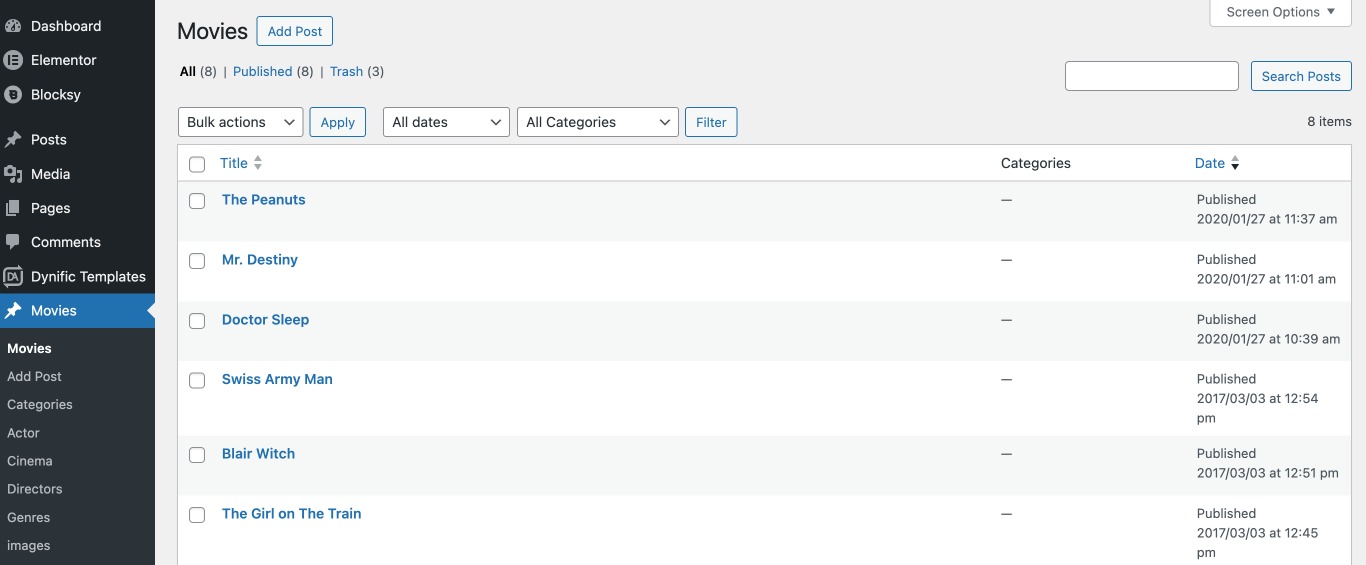Click the Add Post button beside Movies heading
The width and height of the screenshot is (1366, 565).
coord(295,31)
